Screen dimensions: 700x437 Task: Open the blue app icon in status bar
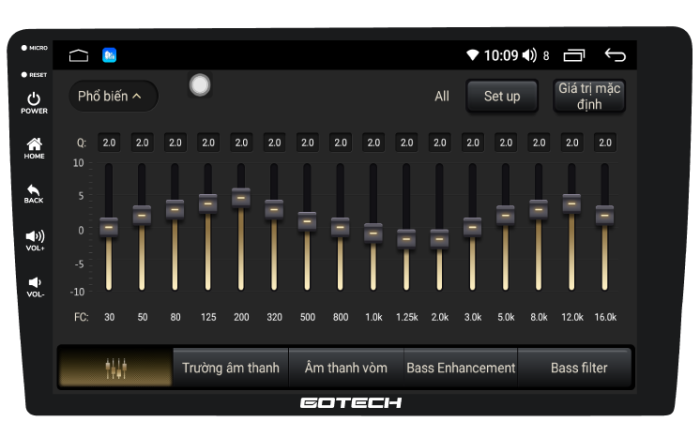(x=110, y=56)
